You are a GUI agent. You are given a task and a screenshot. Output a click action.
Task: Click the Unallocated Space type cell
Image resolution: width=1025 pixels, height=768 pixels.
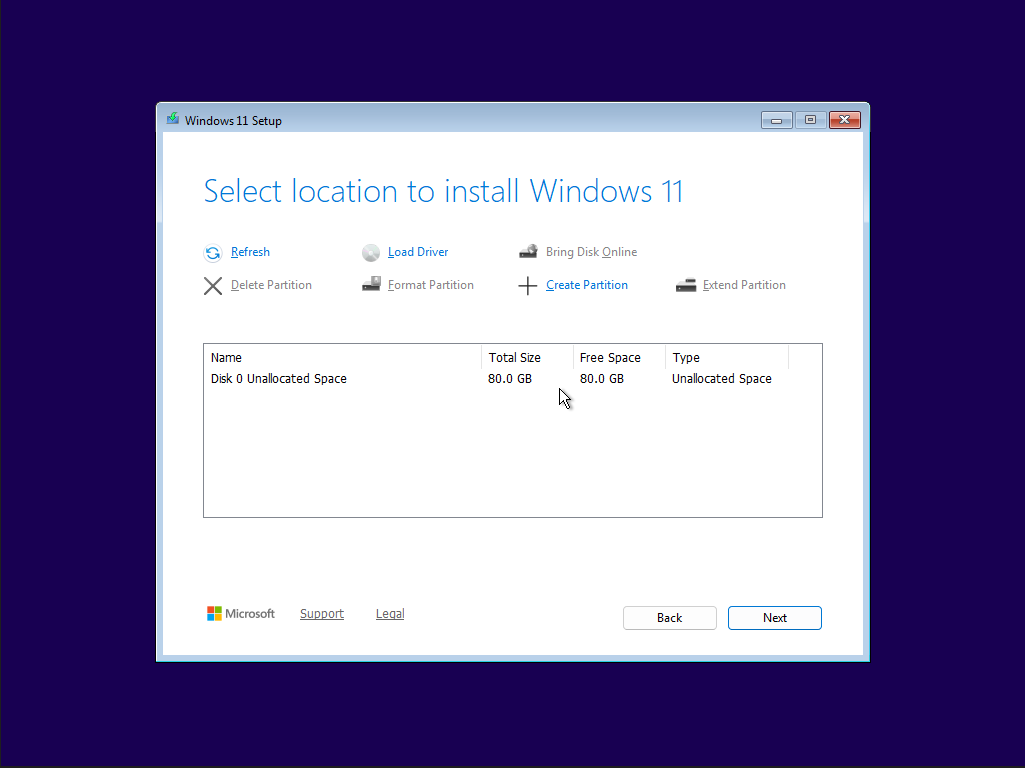coord(722,378)
